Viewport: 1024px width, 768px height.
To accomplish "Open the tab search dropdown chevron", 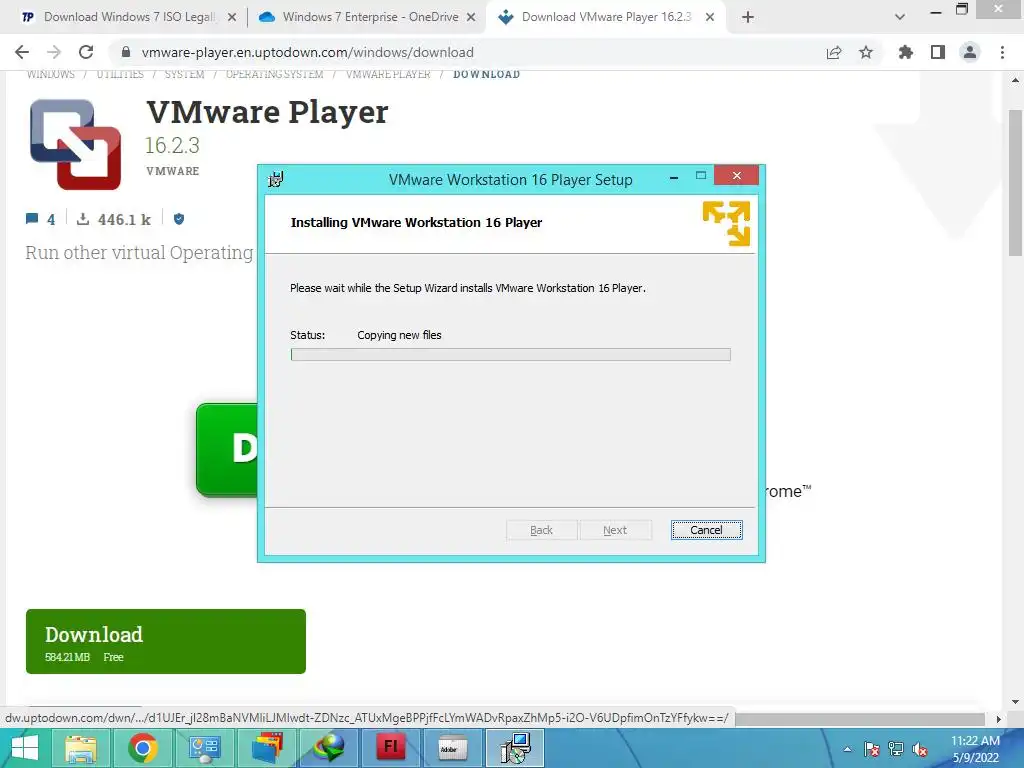I will pos(900,17).
